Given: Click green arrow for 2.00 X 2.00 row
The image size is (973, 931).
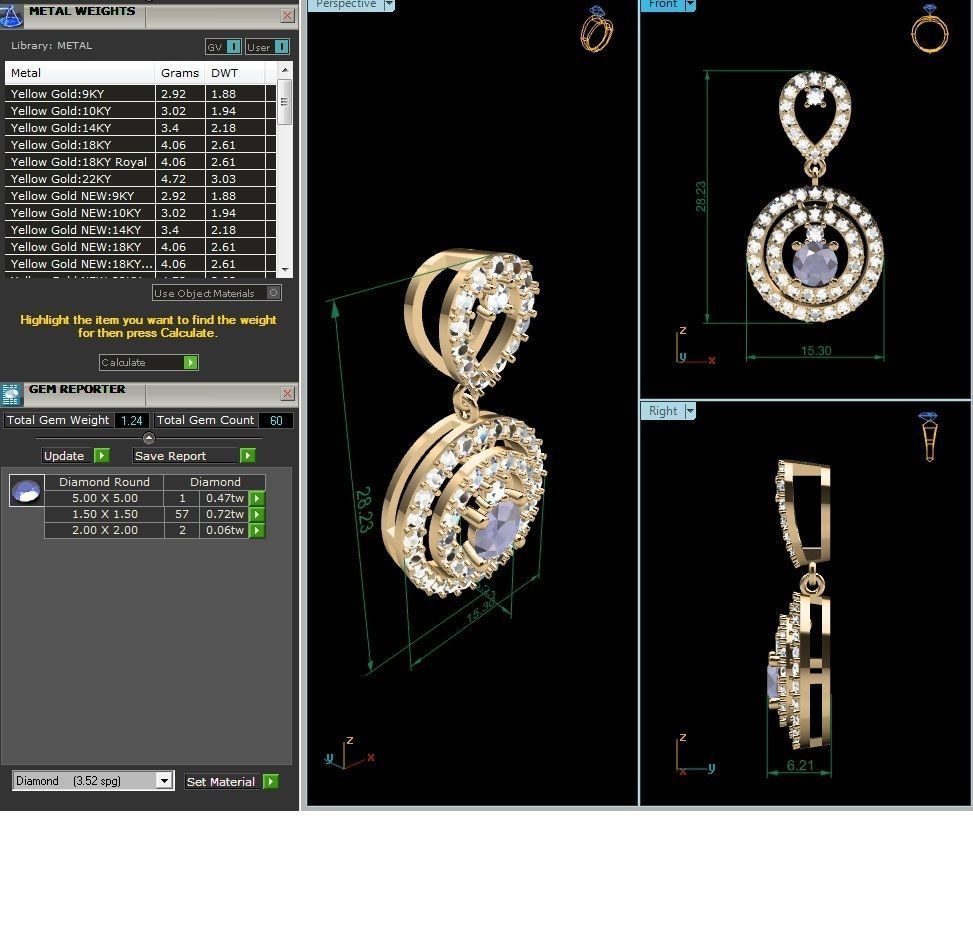Looking at the screenshot, I should coord(256,531).
